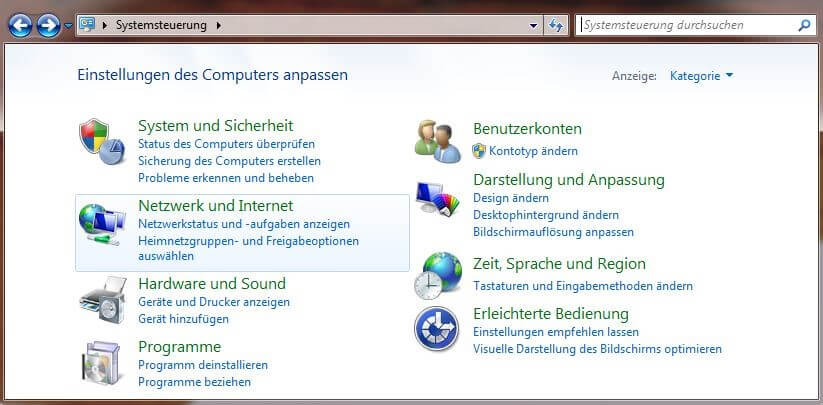Screen dimensions: 823x405
Task: Click the Programme software box icon
Action: pyautogui.click(x=100, y=363)
